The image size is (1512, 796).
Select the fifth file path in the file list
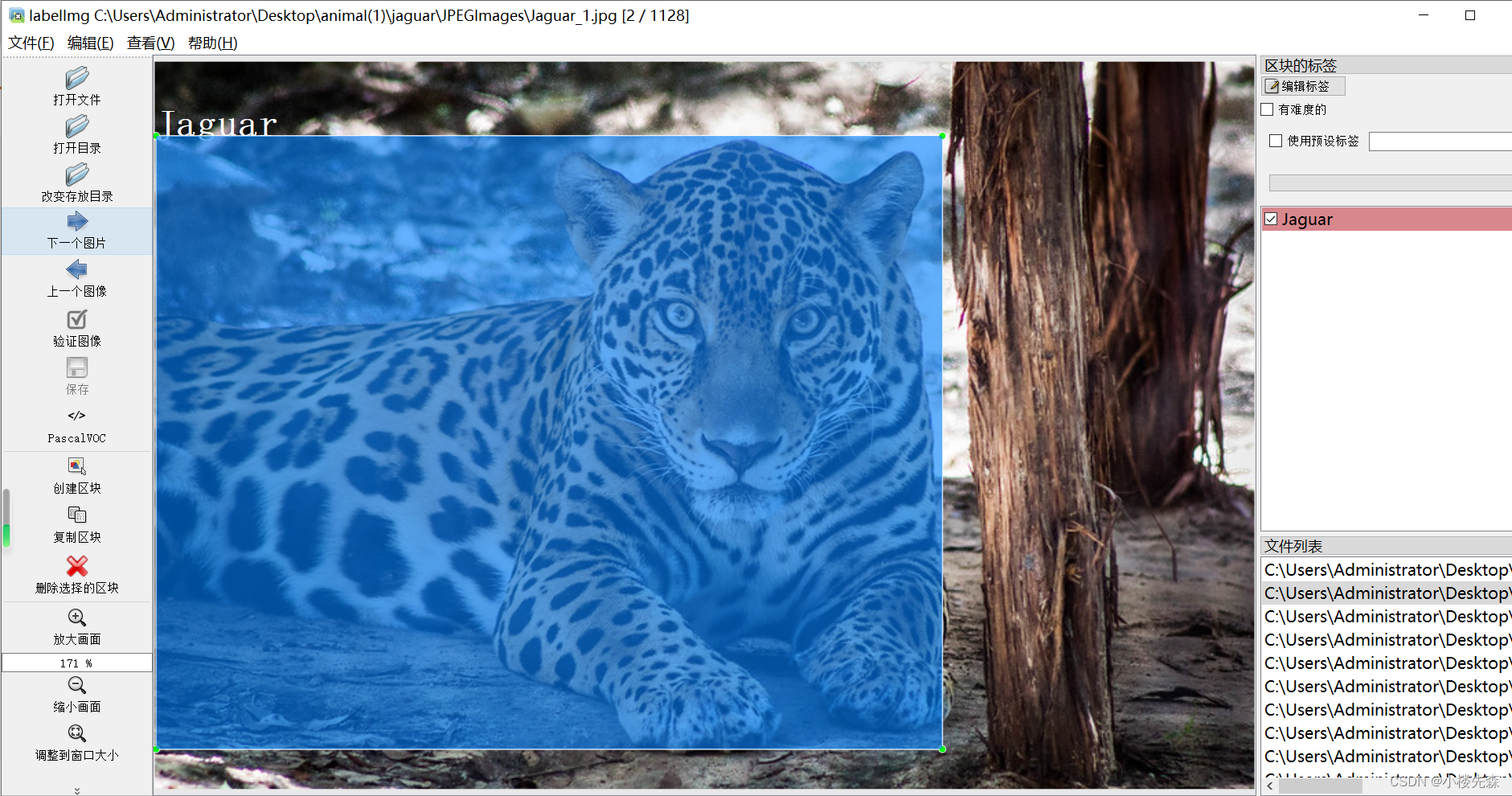(1387, 663)
